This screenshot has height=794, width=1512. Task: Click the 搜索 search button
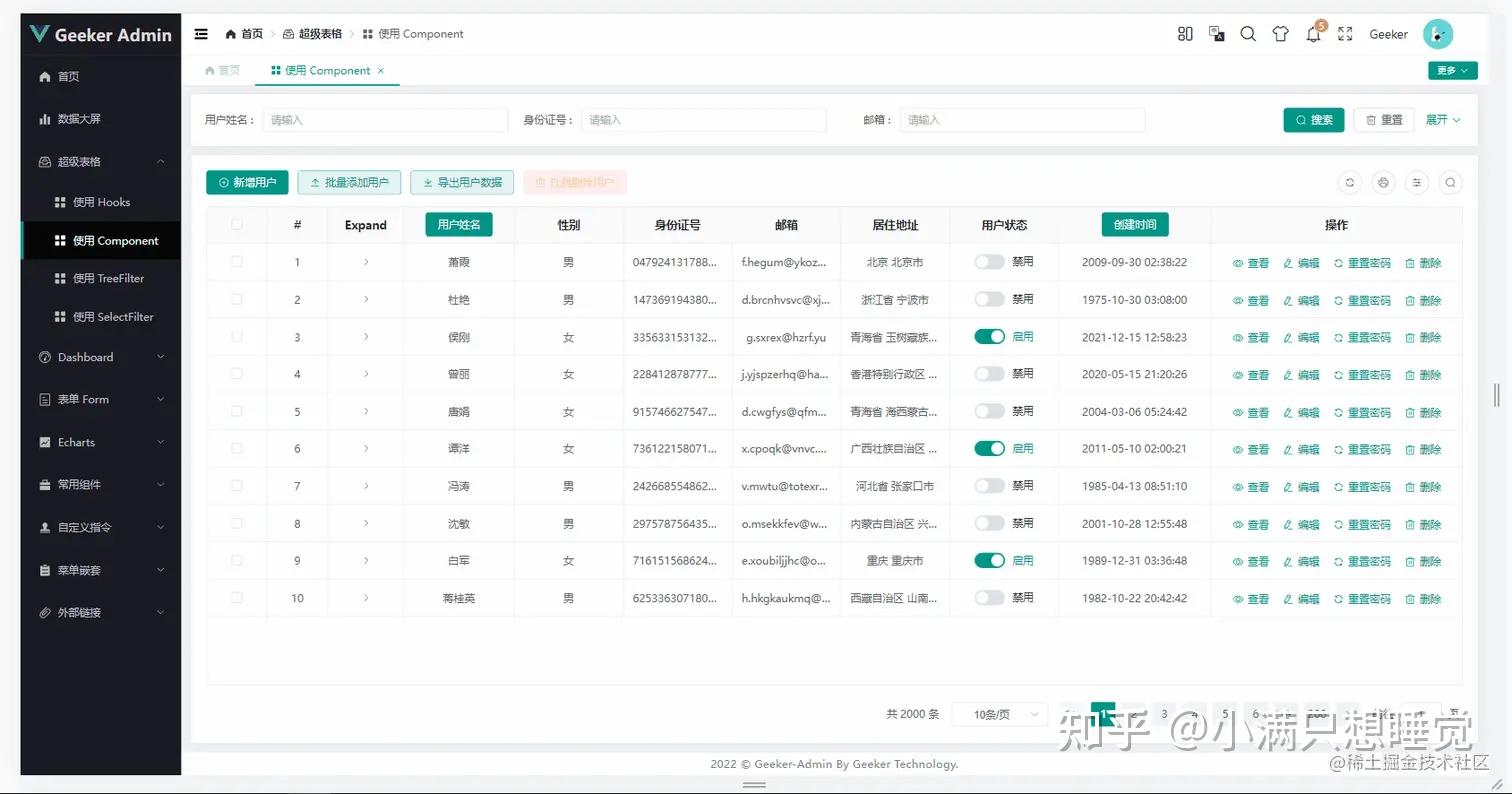pos(1313,119)
